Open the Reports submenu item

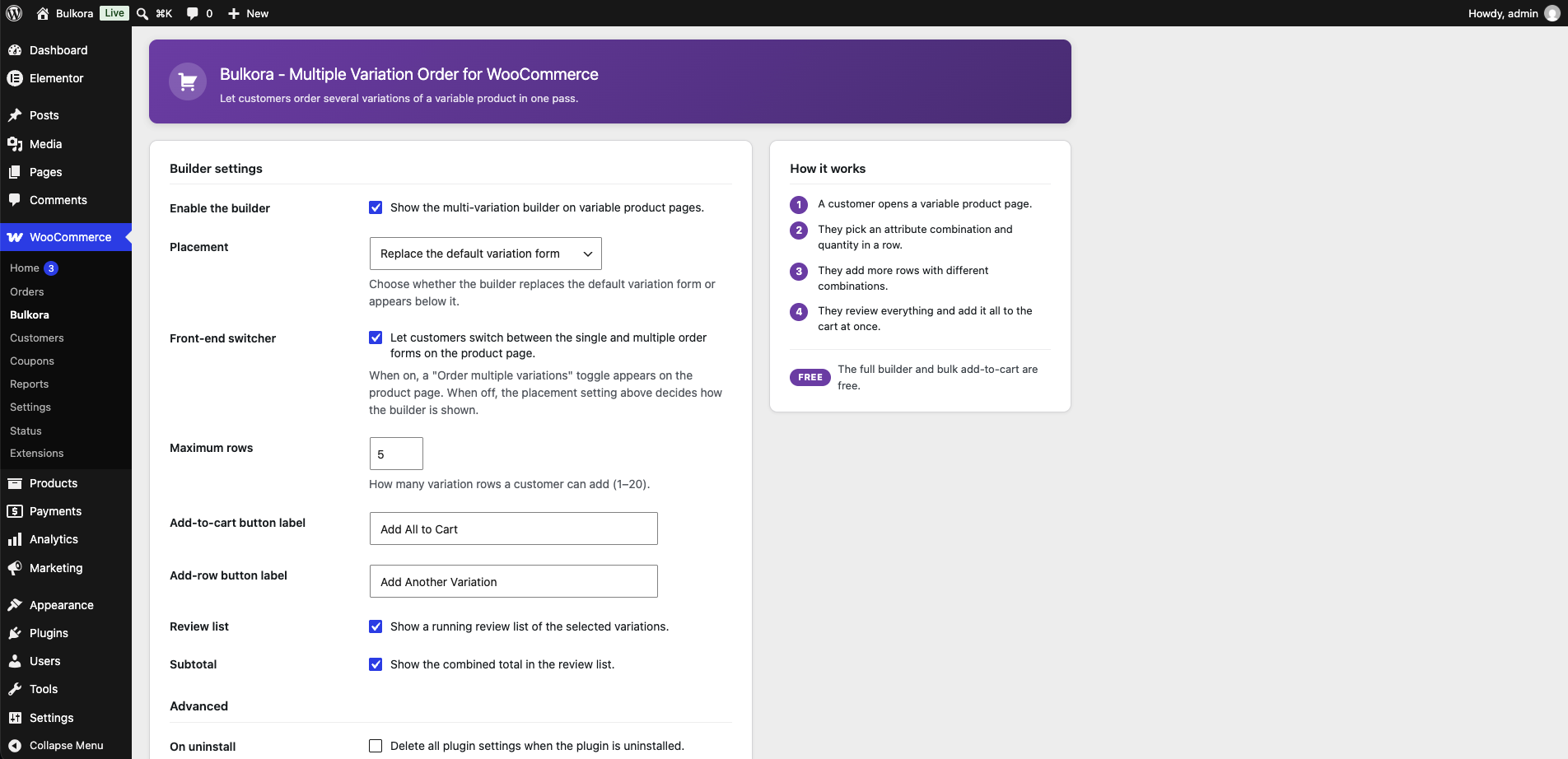(30, 384)
